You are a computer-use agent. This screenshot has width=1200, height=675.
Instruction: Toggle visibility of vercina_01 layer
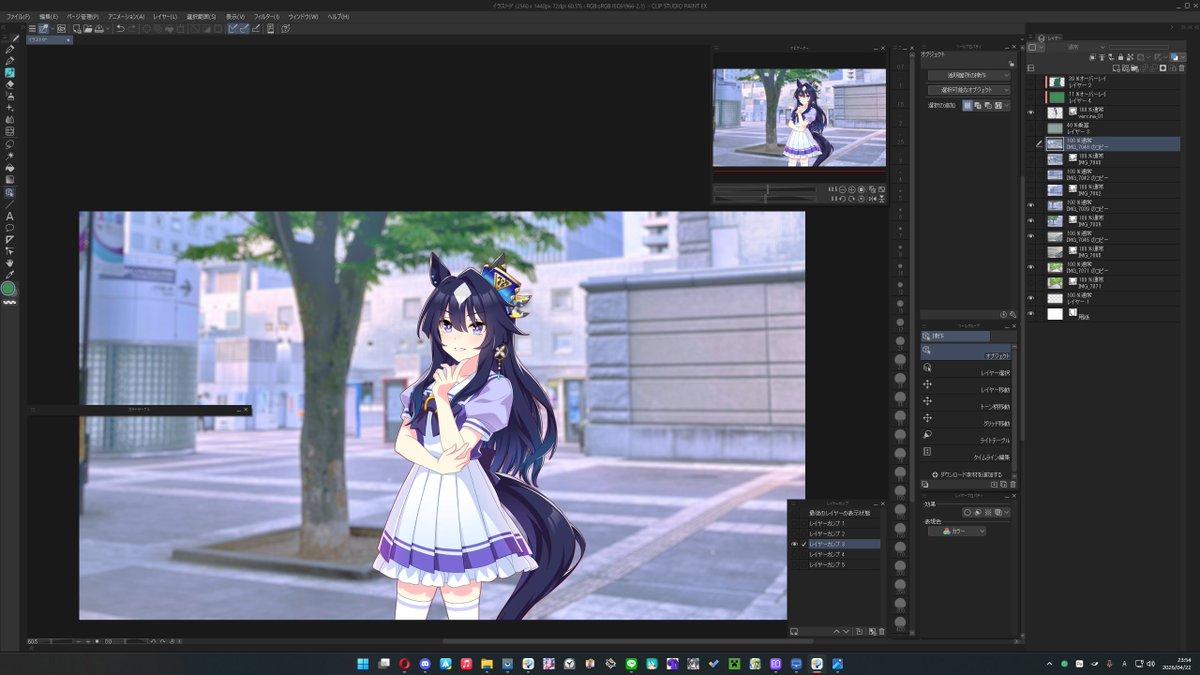click(1031, 112)
